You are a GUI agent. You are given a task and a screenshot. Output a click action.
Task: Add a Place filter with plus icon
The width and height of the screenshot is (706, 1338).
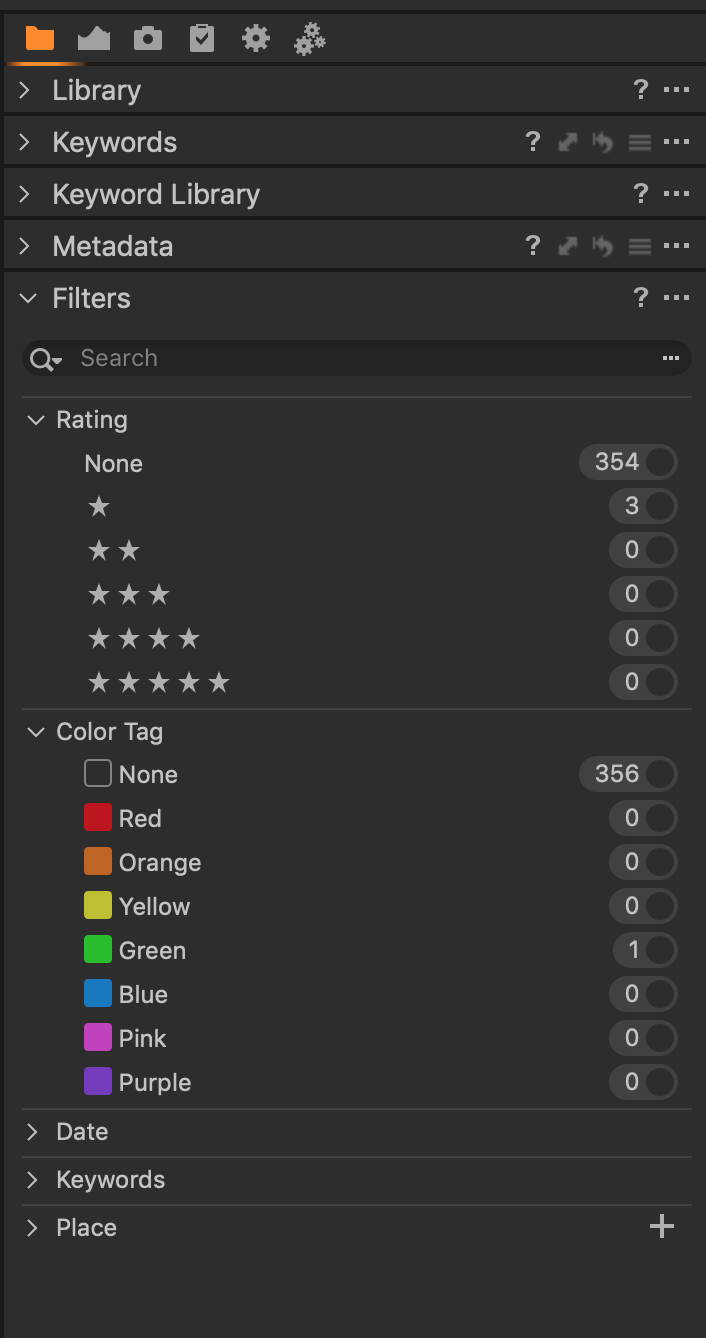662,1227
